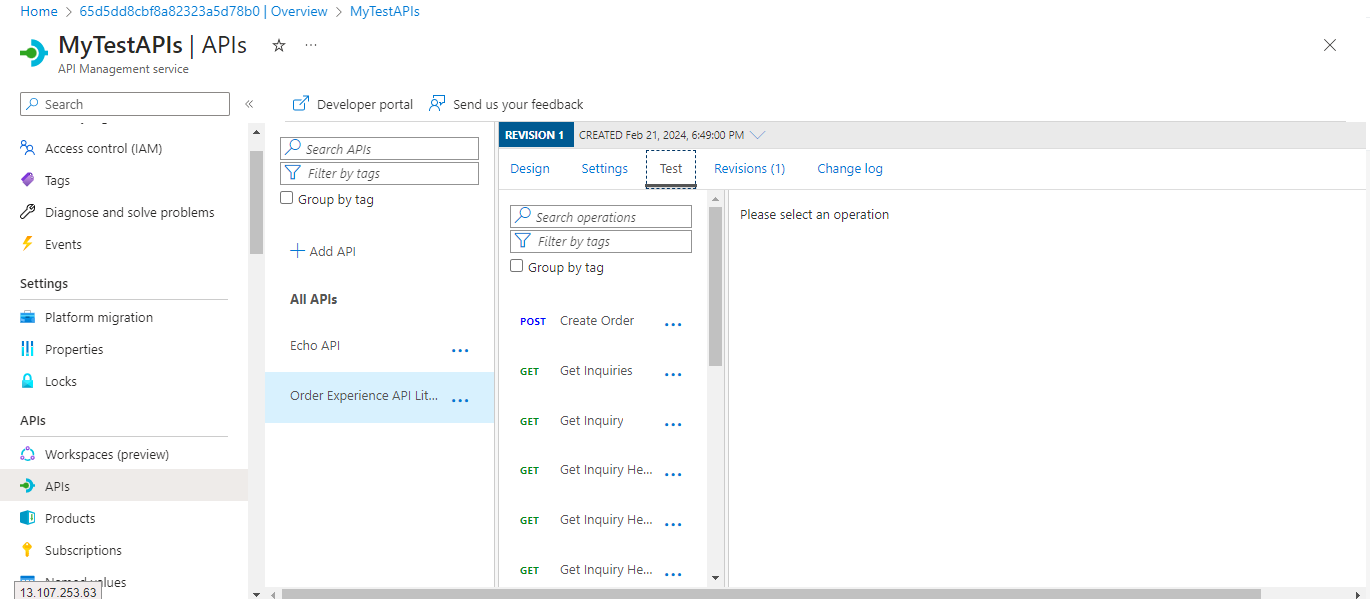Click the operations Filter by tags field

click(601, 241)
